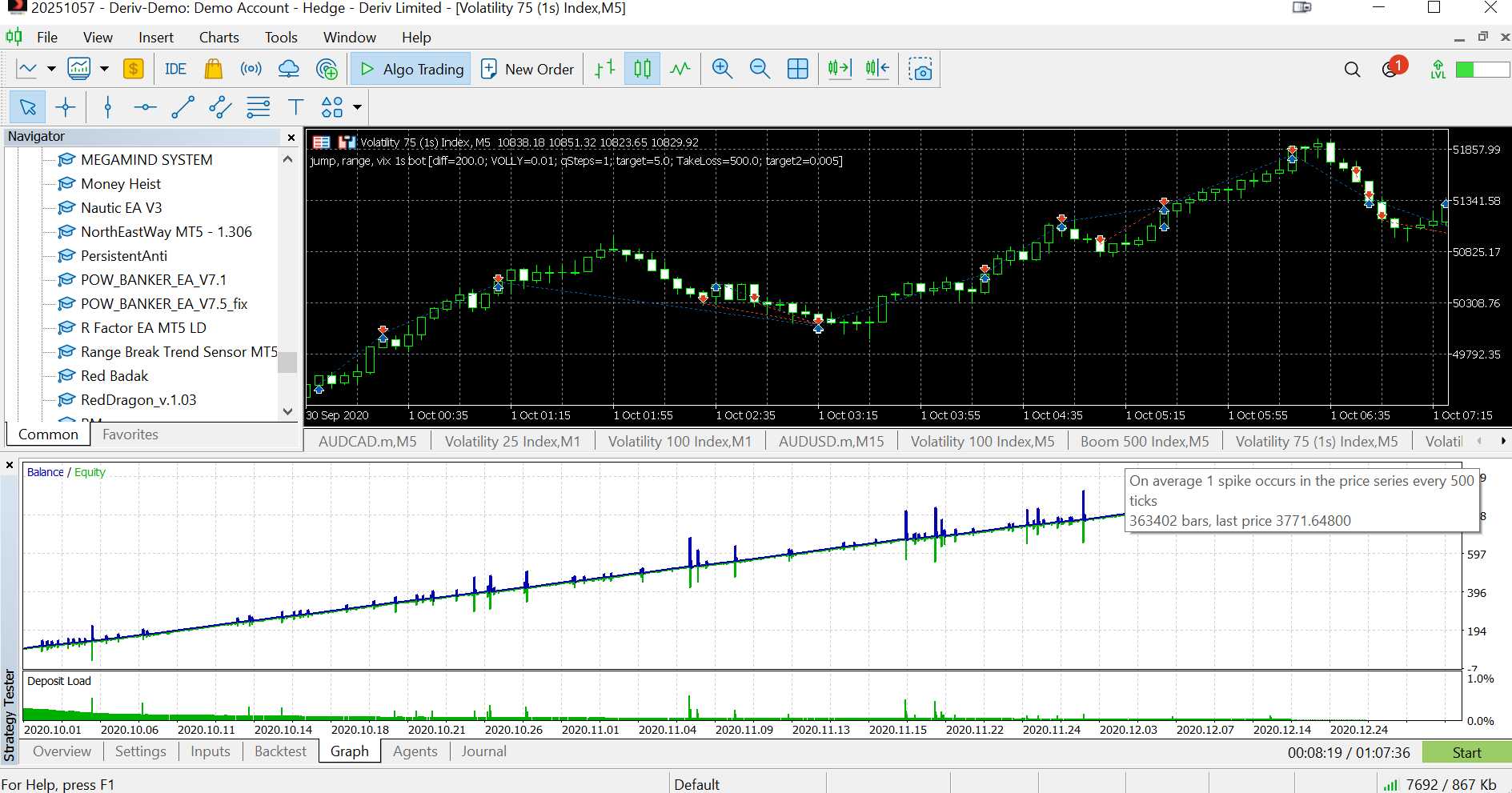The height and width of the screenshot is (793, 1512).
Task: Open the Insert menu
Action: pyautogui.click(x=155, y=37)
